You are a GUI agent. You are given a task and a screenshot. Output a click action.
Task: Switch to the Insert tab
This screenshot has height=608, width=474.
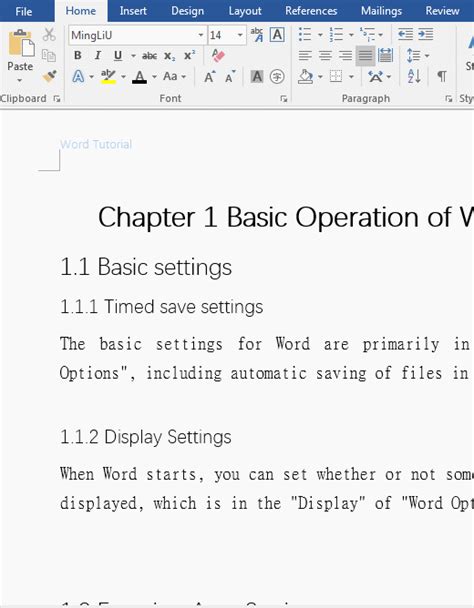133,11
